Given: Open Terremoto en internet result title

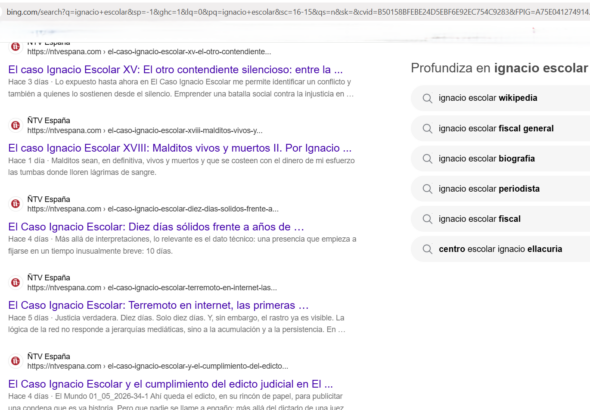Looking at the screenshot, I should [x=158, y=305].
